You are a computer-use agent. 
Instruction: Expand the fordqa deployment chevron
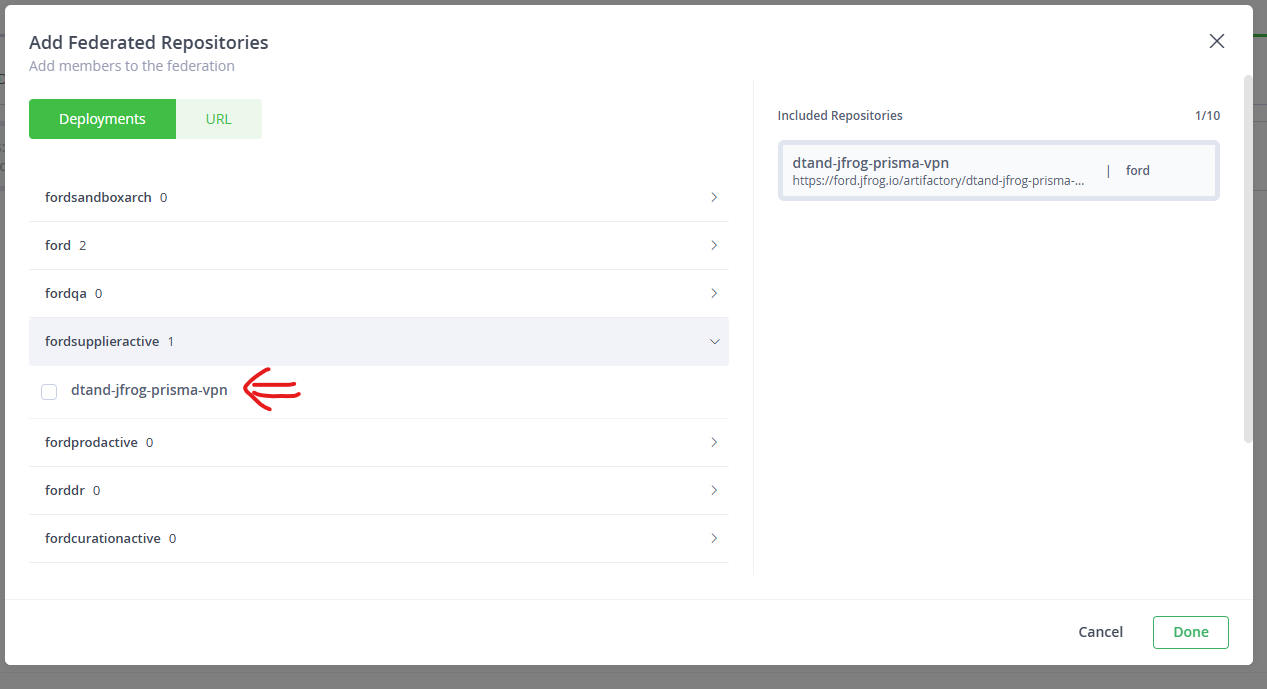714,293
